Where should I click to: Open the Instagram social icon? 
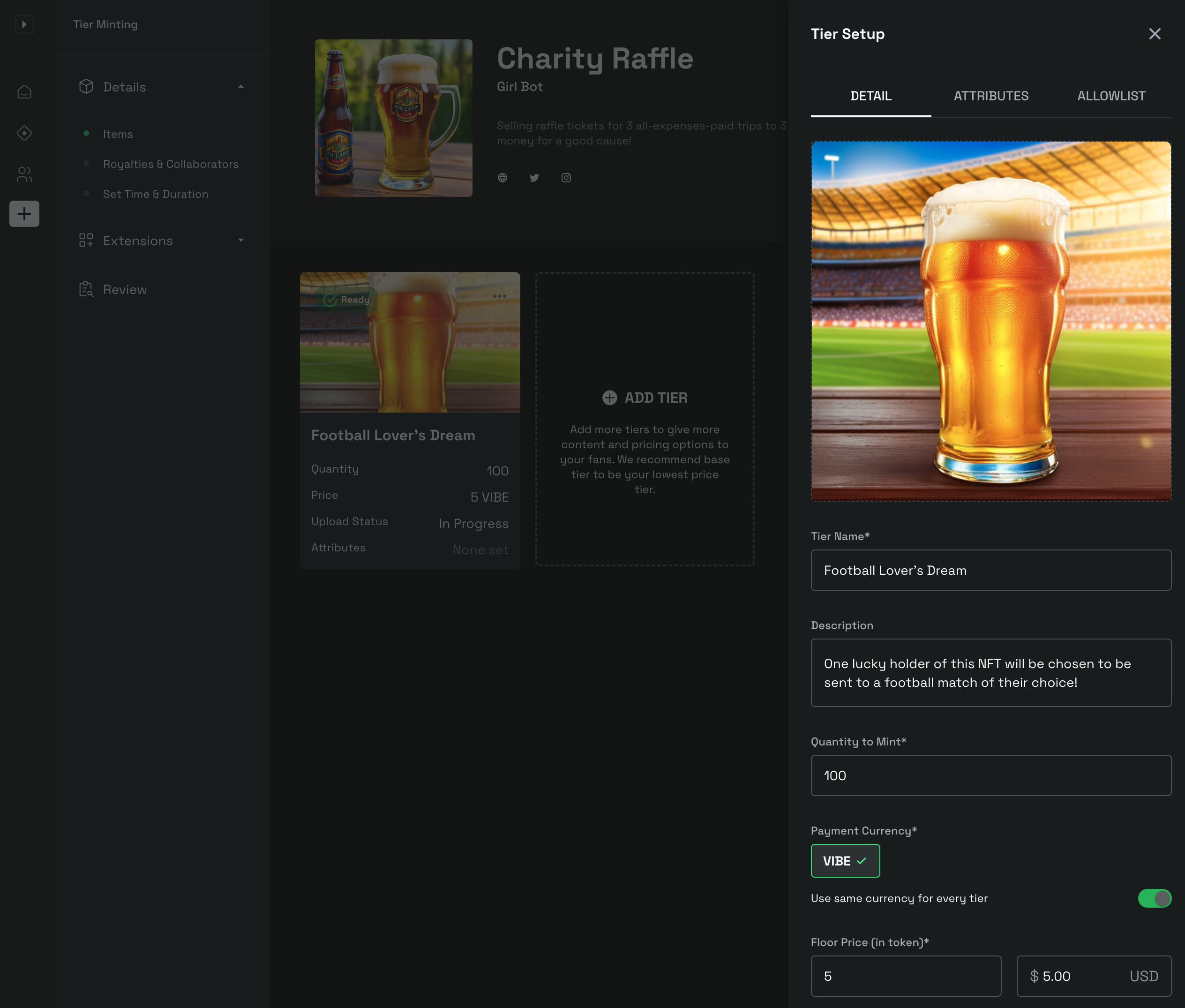[x=566, y=178]
